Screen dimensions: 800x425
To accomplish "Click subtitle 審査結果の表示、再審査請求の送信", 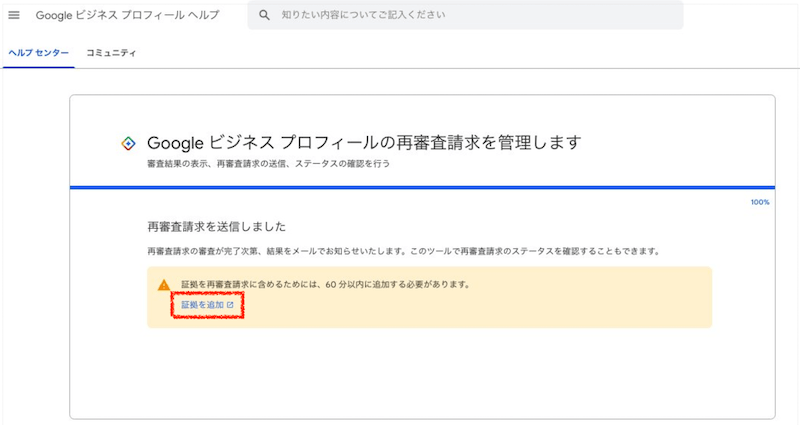I will click(x=268, y=164).
